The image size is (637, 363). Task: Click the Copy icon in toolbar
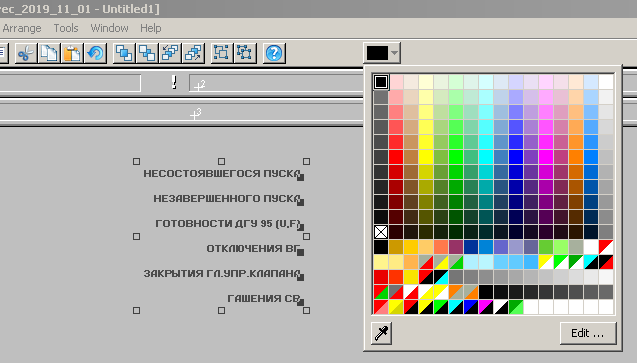click(49, 53)
